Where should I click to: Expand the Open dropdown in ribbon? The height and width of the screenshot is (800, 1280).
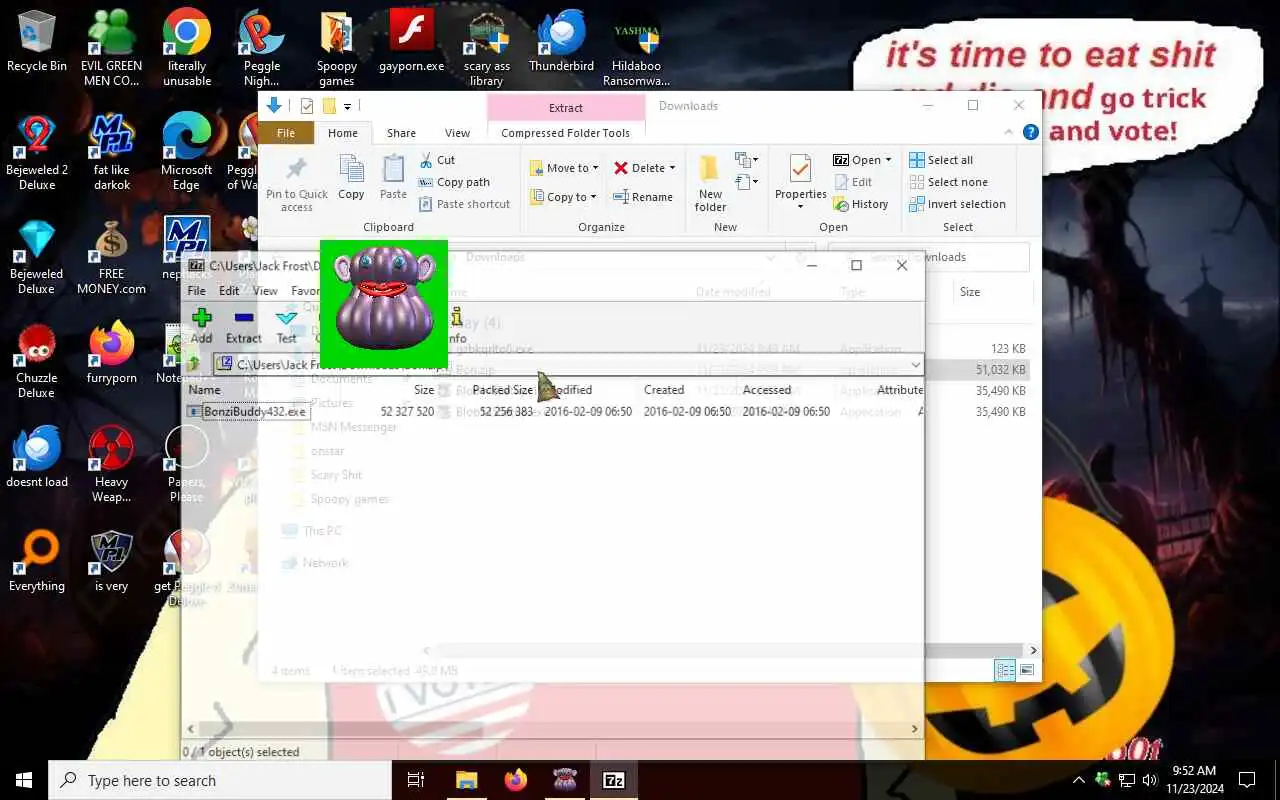(888, 160)
